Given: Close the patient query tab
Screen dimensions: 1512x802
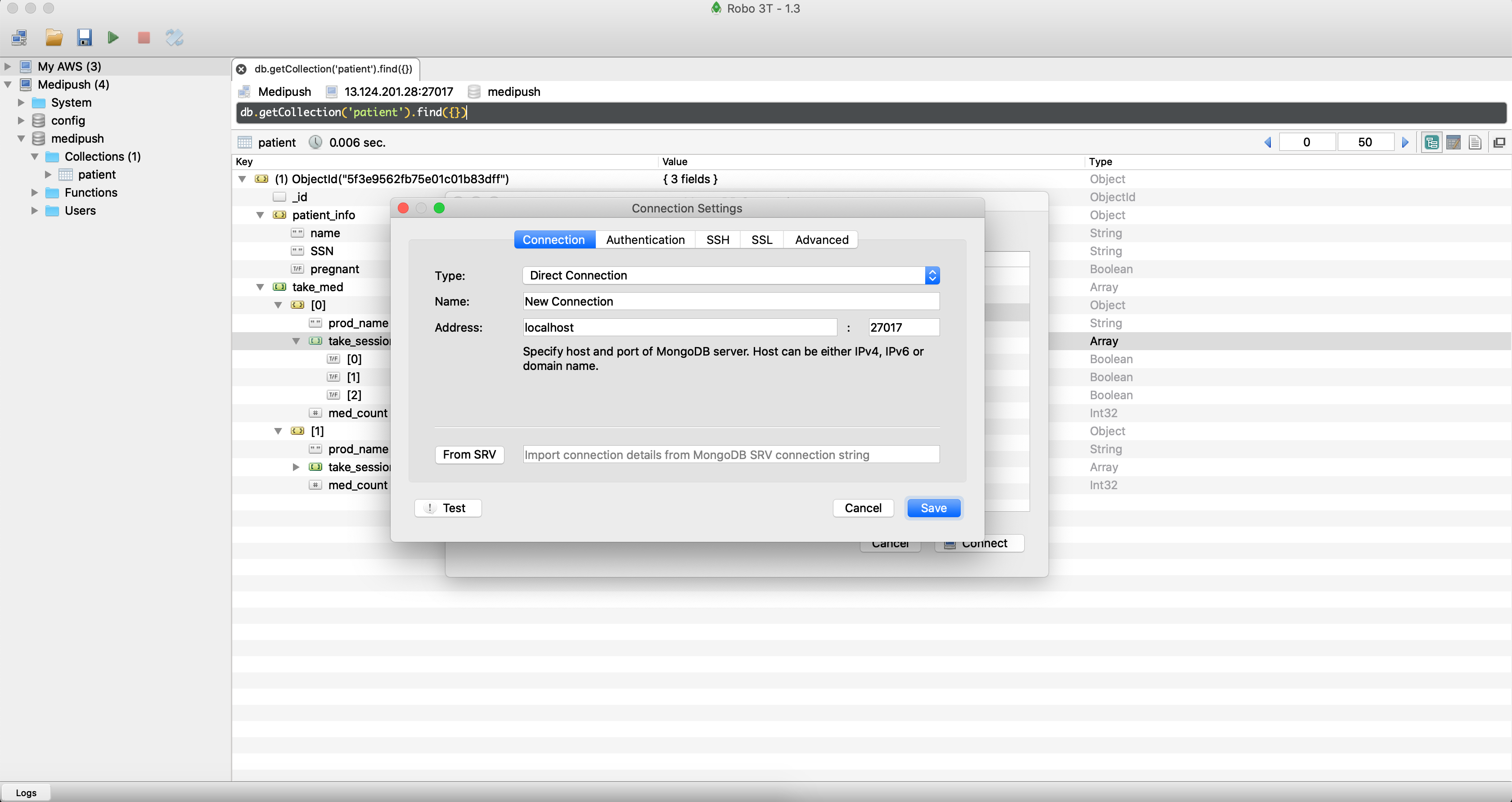Looking at the screenshot, I should (241, 69).
